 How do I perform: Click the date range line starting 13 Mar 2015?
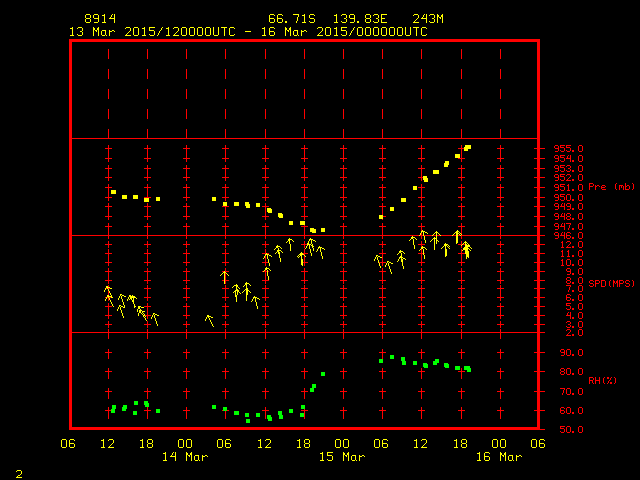248,32
